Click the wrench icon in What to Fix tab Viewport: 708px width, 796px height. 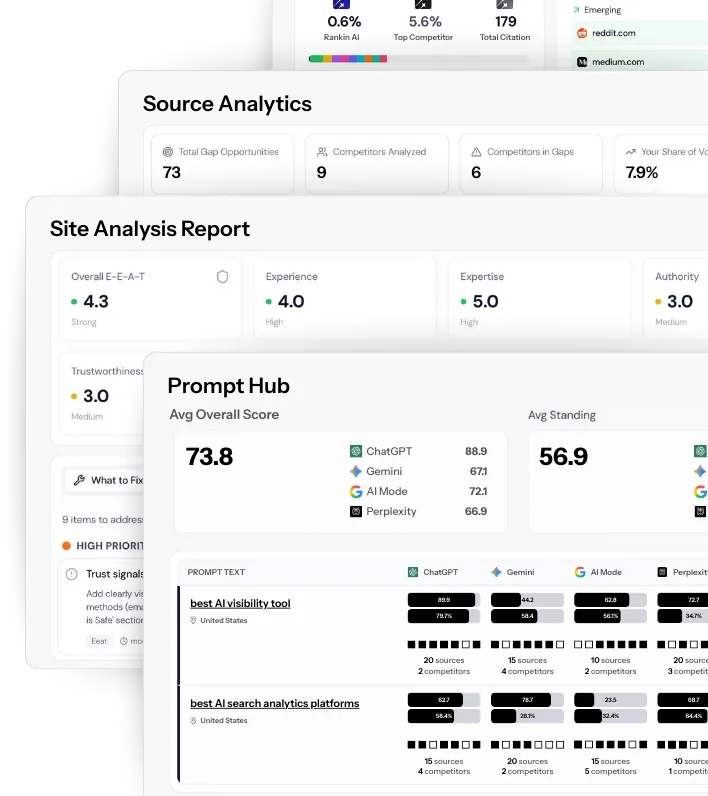click(x=79, y=480)
